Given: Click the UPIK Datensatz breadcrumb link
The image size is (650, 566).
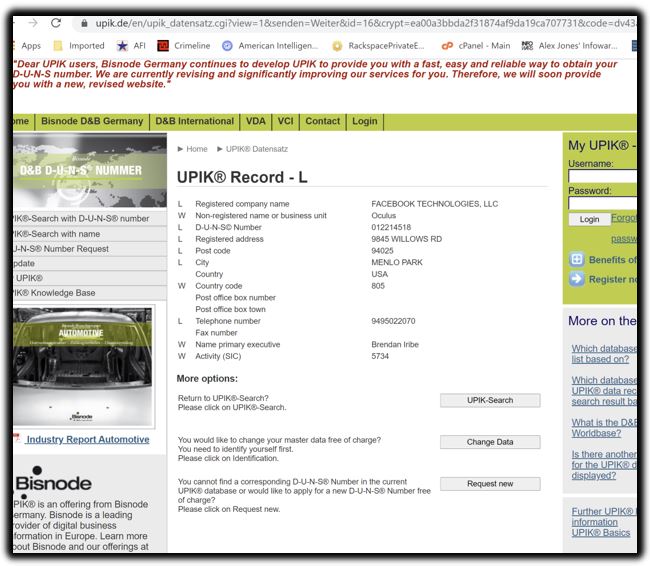Looking at the screenshot, I should 257,149.
